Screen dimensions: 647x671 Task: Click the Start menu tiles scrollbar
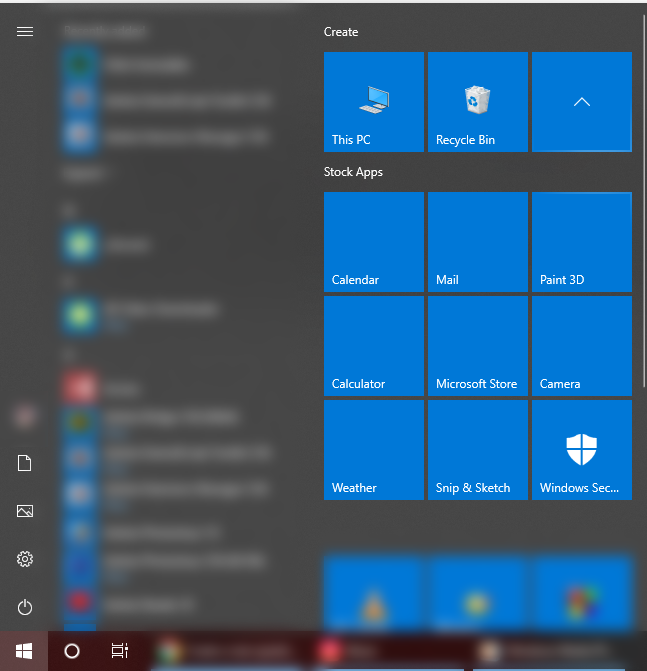click(x=644, y=201)
